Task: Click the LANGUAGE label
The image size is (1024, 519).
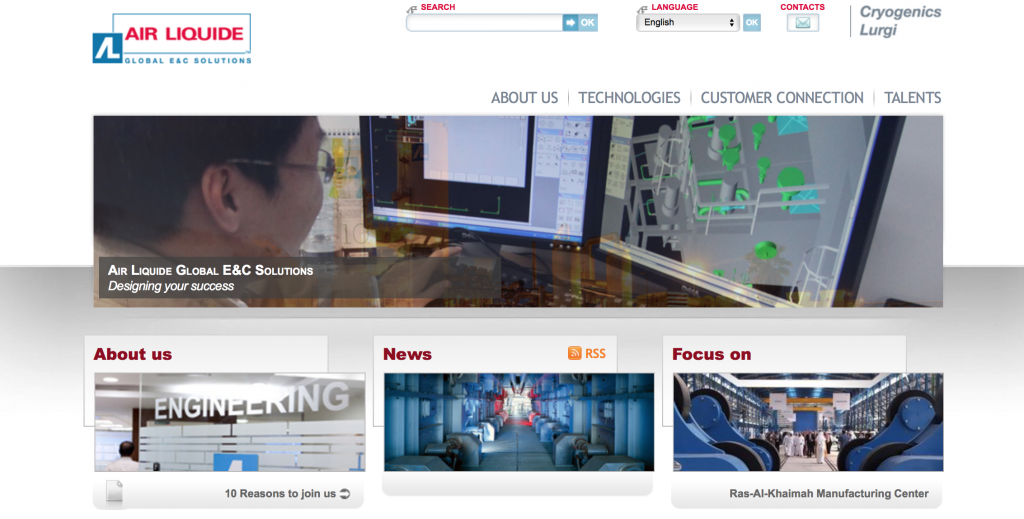Action: 674,7
